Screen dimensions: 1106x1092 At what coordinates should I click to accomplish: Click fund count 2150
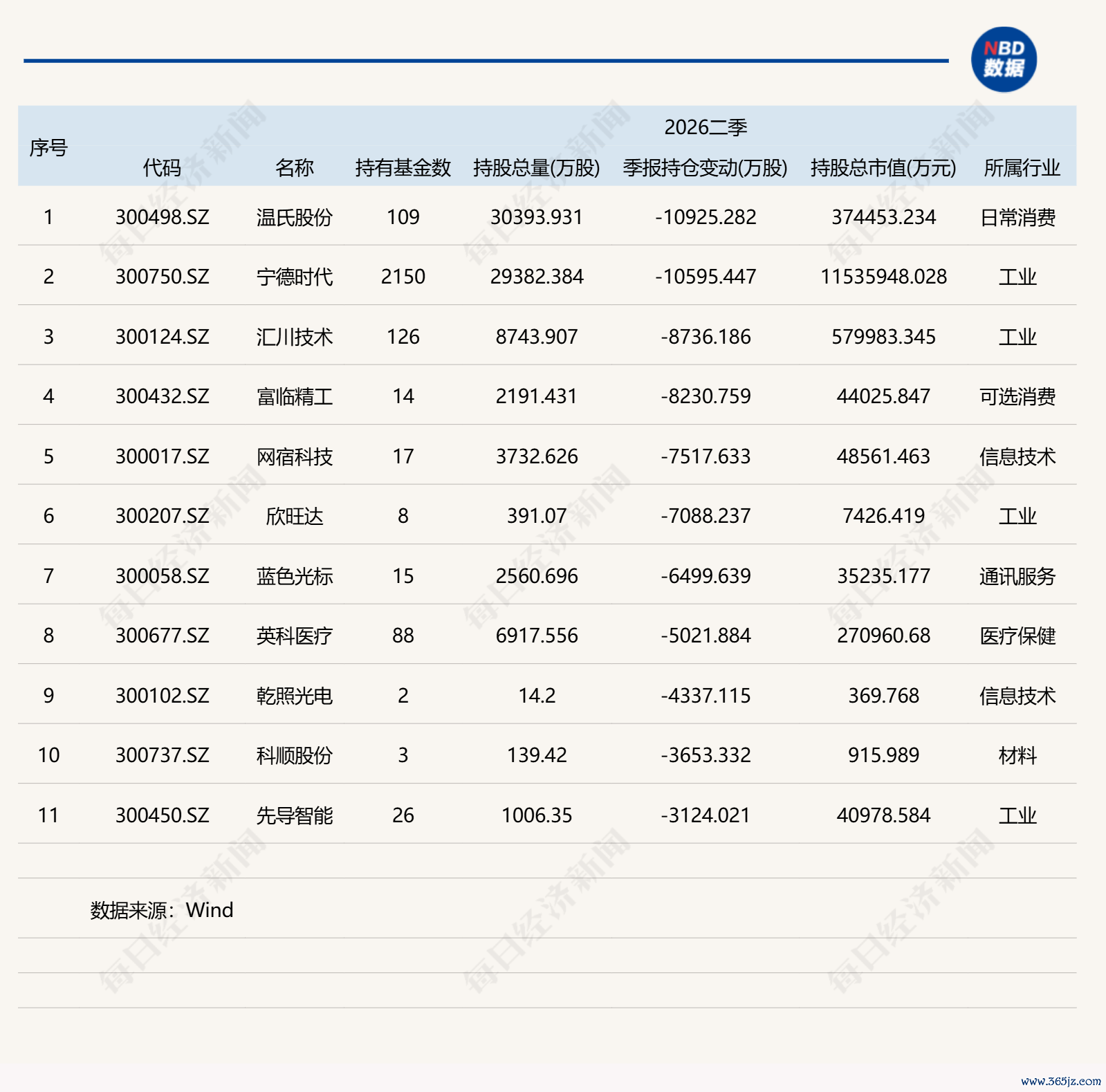(403, 277)
